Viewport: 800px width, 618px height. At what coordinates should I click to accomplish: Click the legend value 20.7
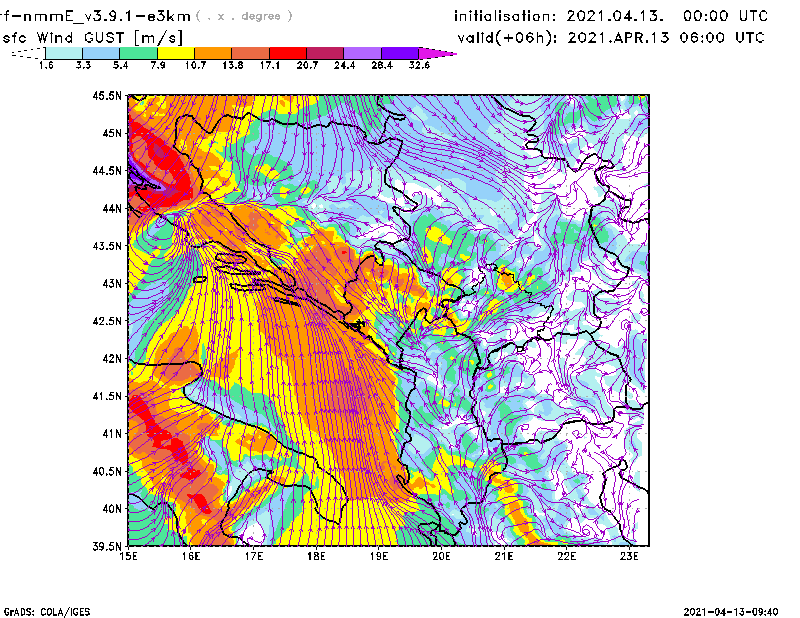(x=307, y=65)
